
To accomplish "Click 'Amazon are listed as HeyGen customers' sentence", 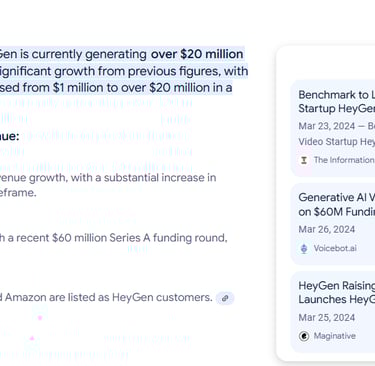I will (x=108, y=297).
